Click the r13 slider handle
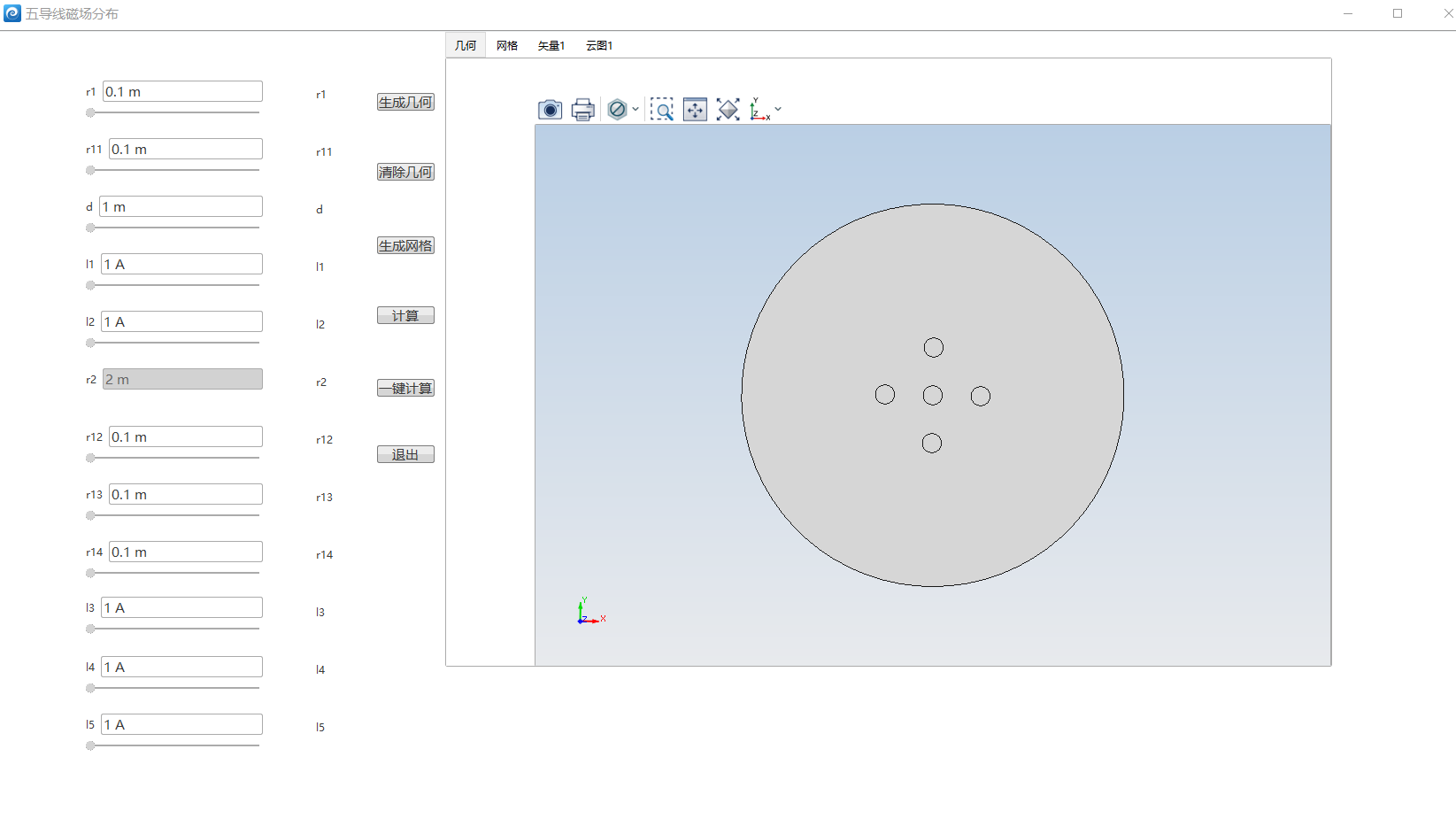Screen dimensions: 1456x834 (90, 515)
